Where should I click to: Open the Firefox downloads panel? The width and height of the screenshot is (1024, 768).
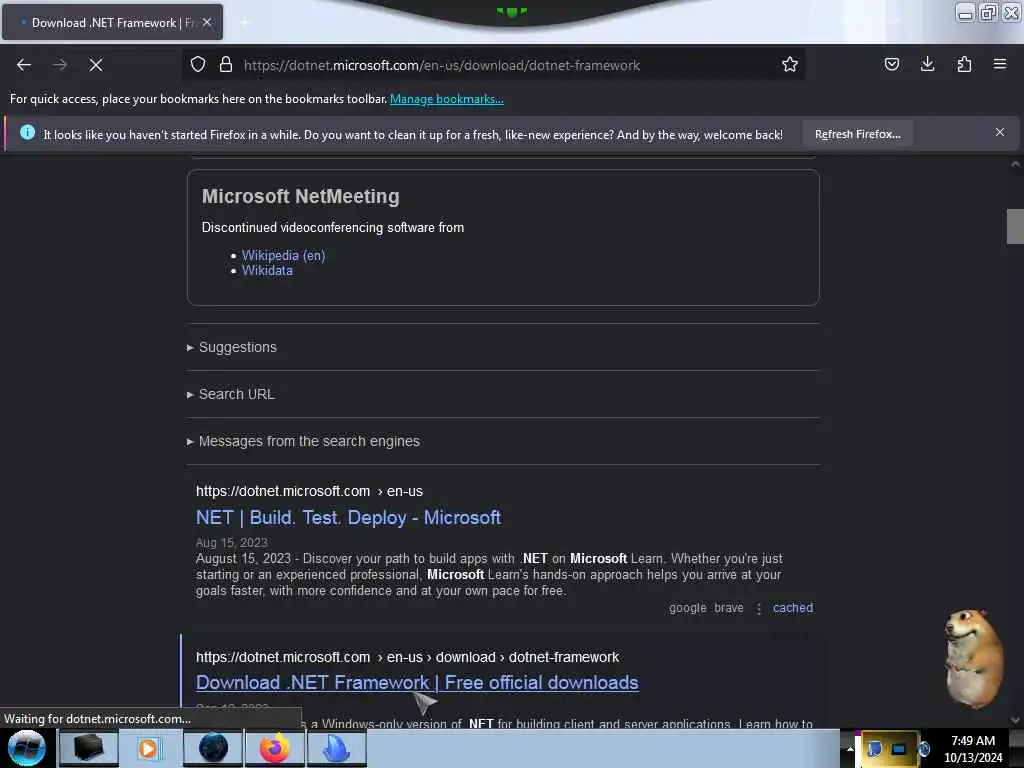[927, 64]
